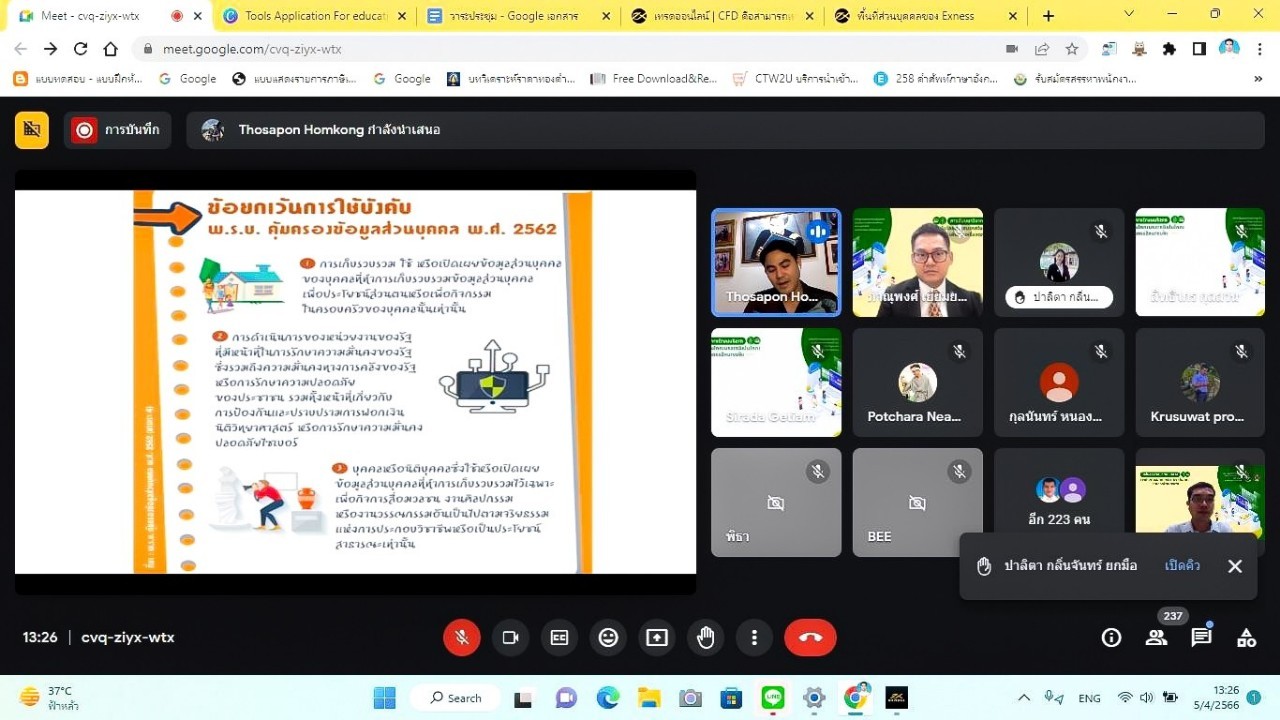
Task: Click the การบันทึก recording indicator button
Action: click(118, 130)
